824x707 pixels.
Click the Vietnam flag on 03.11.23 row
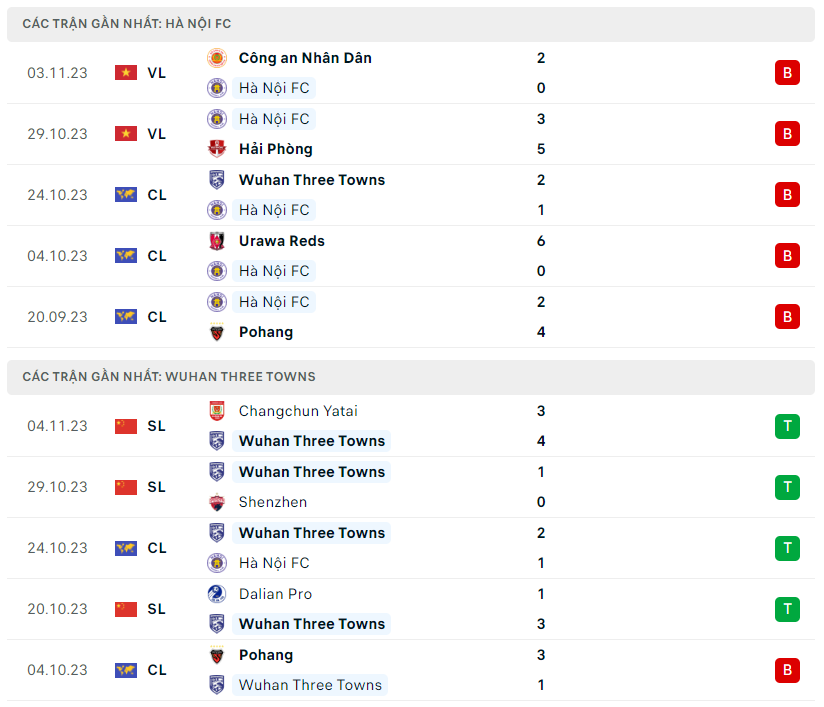(126, 73)
